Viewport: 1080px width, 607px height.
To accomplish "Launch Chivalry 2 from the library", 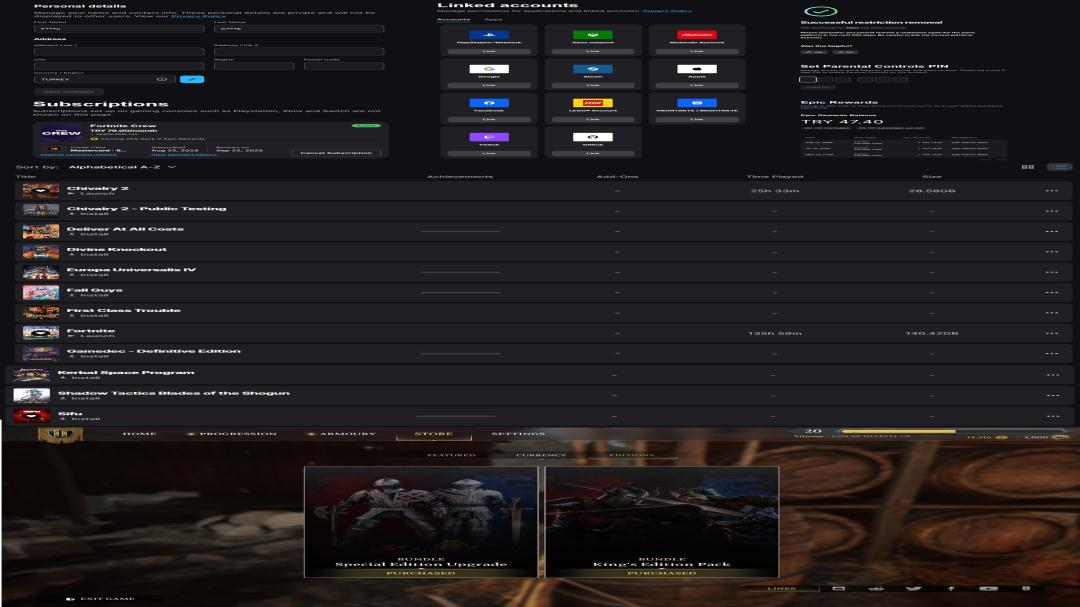I will pyautogui.click(x=91, y=194).
